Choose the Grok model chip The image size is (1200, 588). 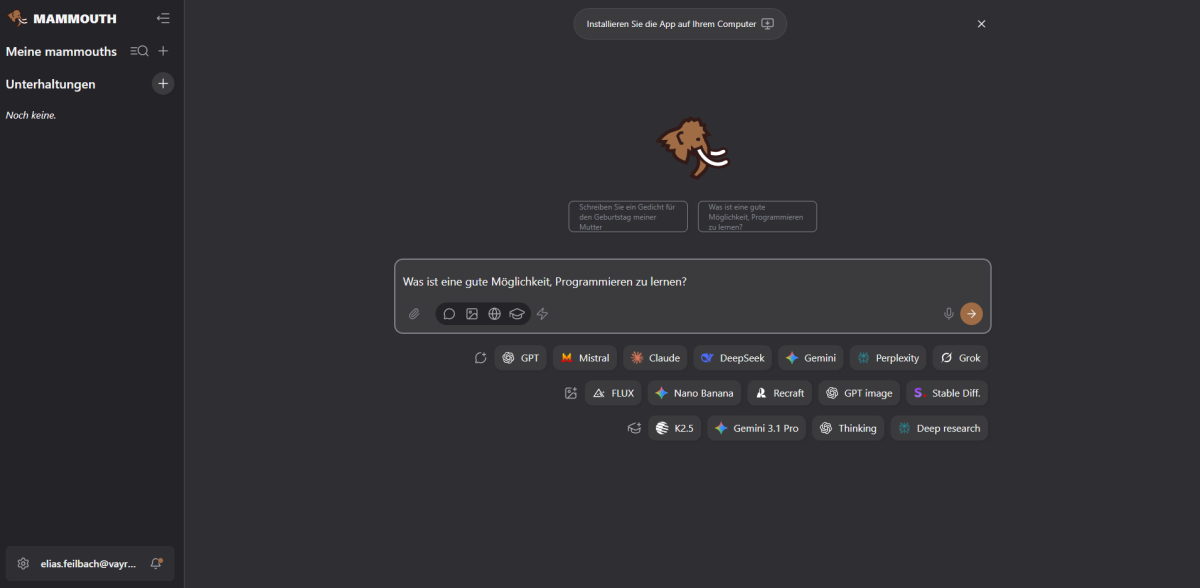(x=960, y=358)
